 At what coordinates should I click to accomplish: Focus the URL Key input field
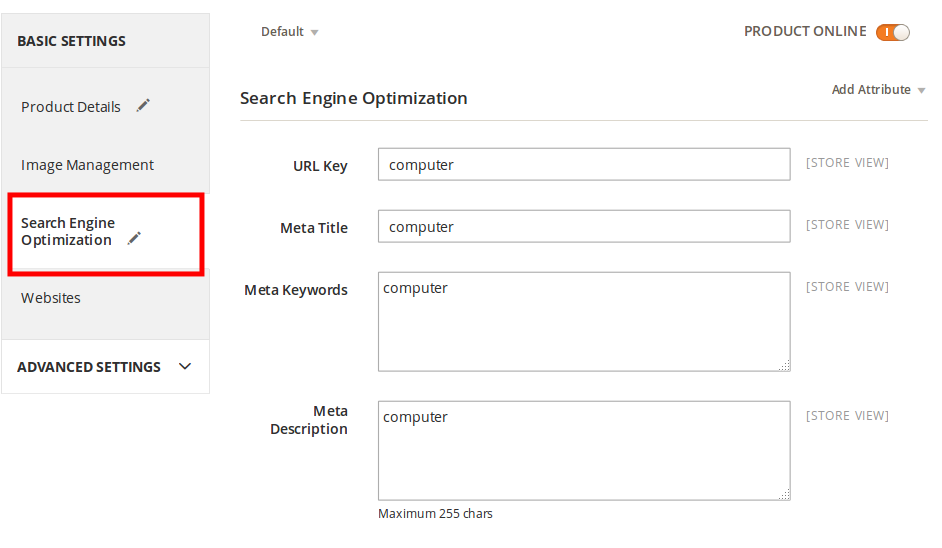(x=584, y=165)
